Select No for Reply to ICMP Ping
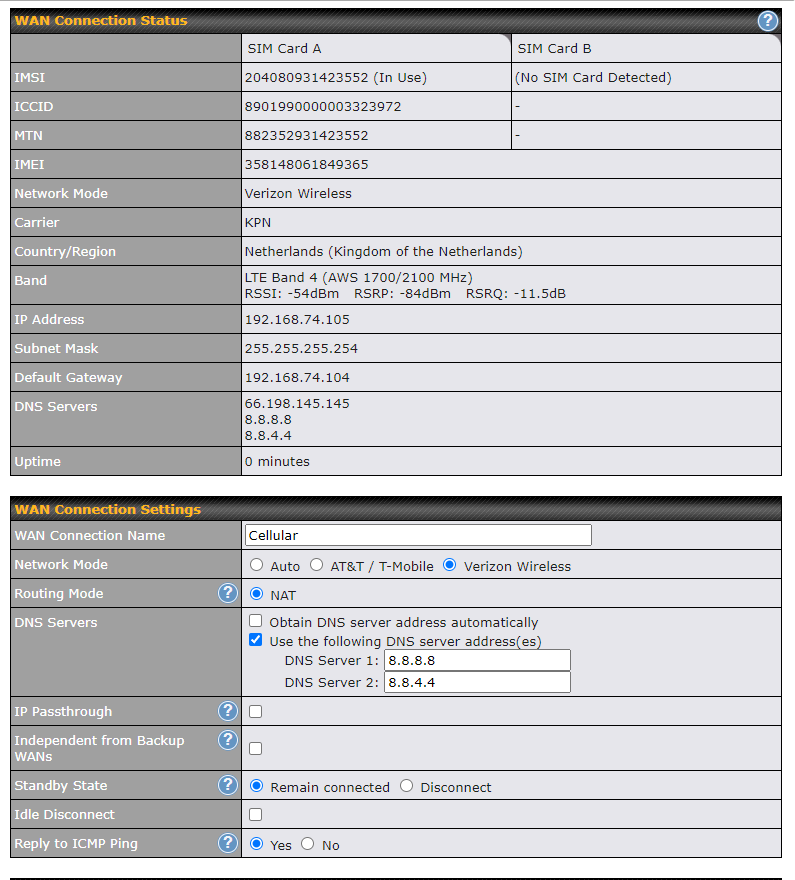The height and width of the screenshot is (880, 795). tap(307, 844)
